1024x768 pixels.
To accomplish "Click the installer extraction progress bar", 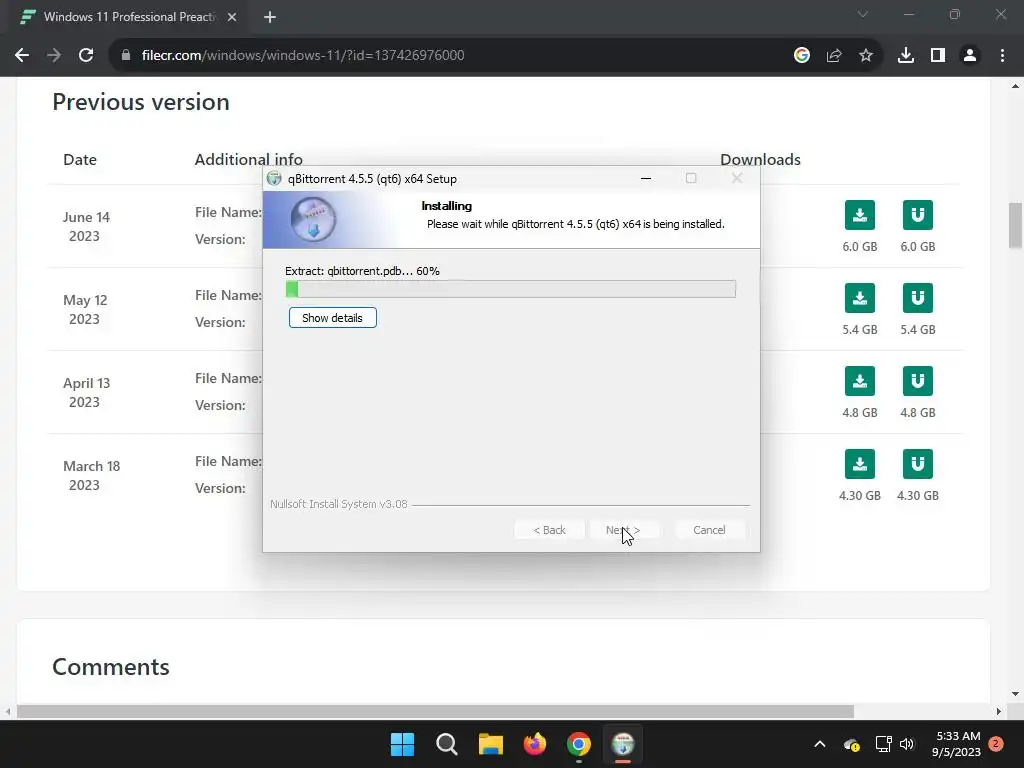I will coord(511,289).
